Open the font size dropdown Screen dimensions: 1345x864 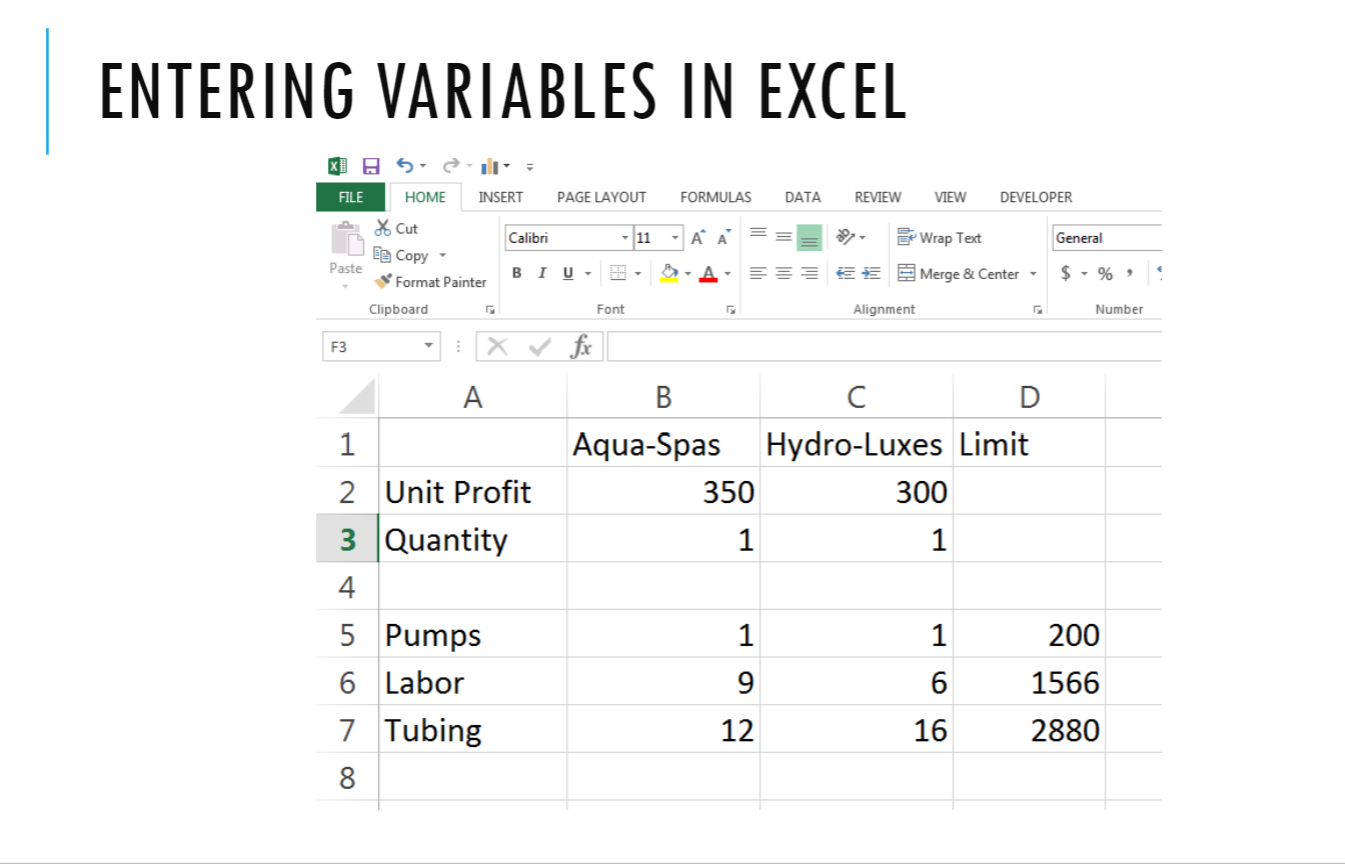675,238
